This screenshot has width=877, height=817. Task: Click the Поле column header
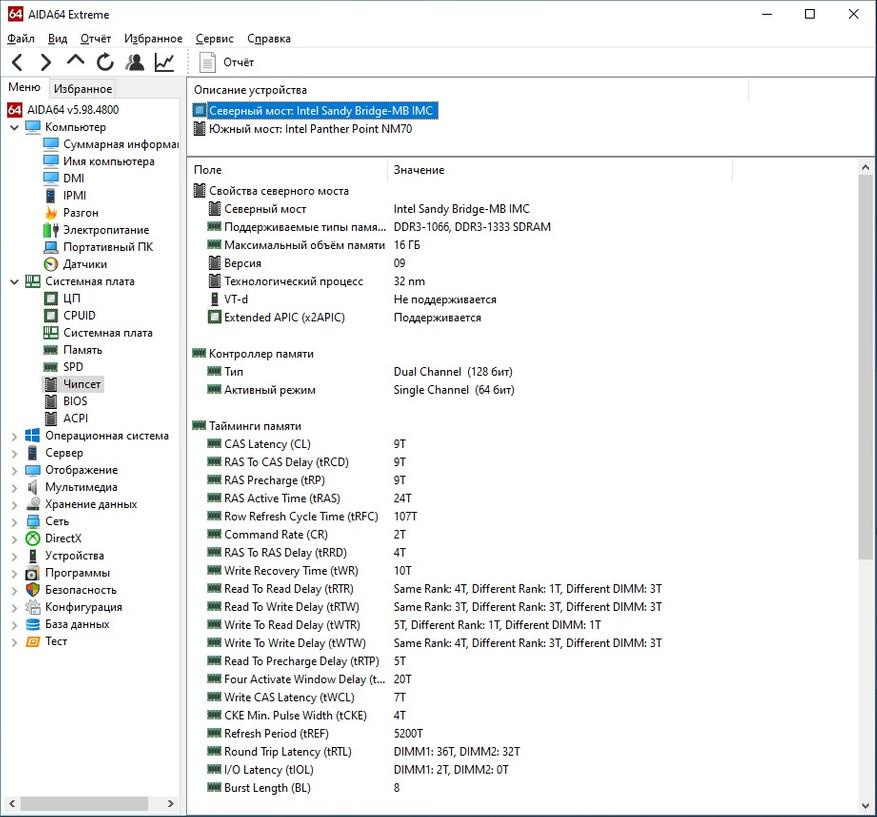pos(287,169)
